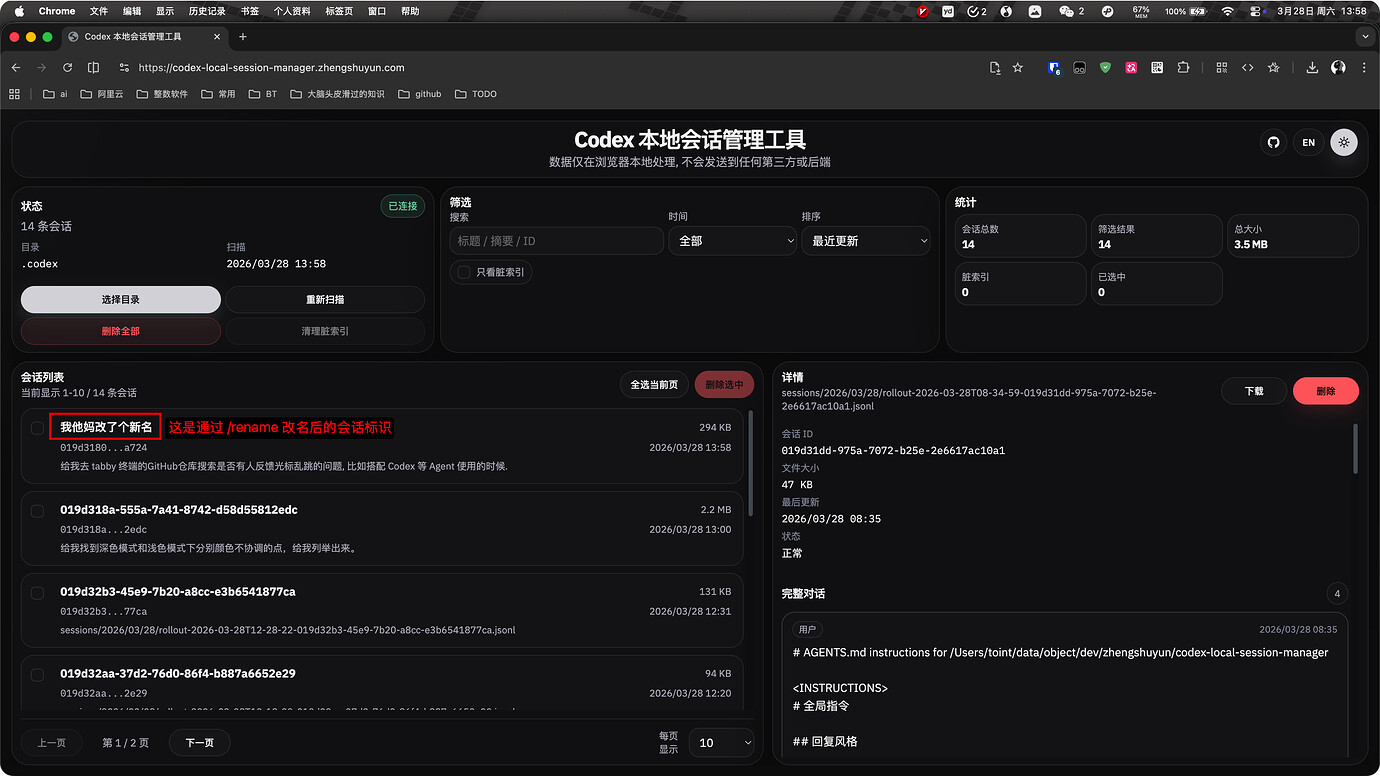Image resolution: width=1380 pixels, height=776 pixels.
Task: Open Control Center in menu bar
Action: pyautogui.click(x=1255, y=11)
